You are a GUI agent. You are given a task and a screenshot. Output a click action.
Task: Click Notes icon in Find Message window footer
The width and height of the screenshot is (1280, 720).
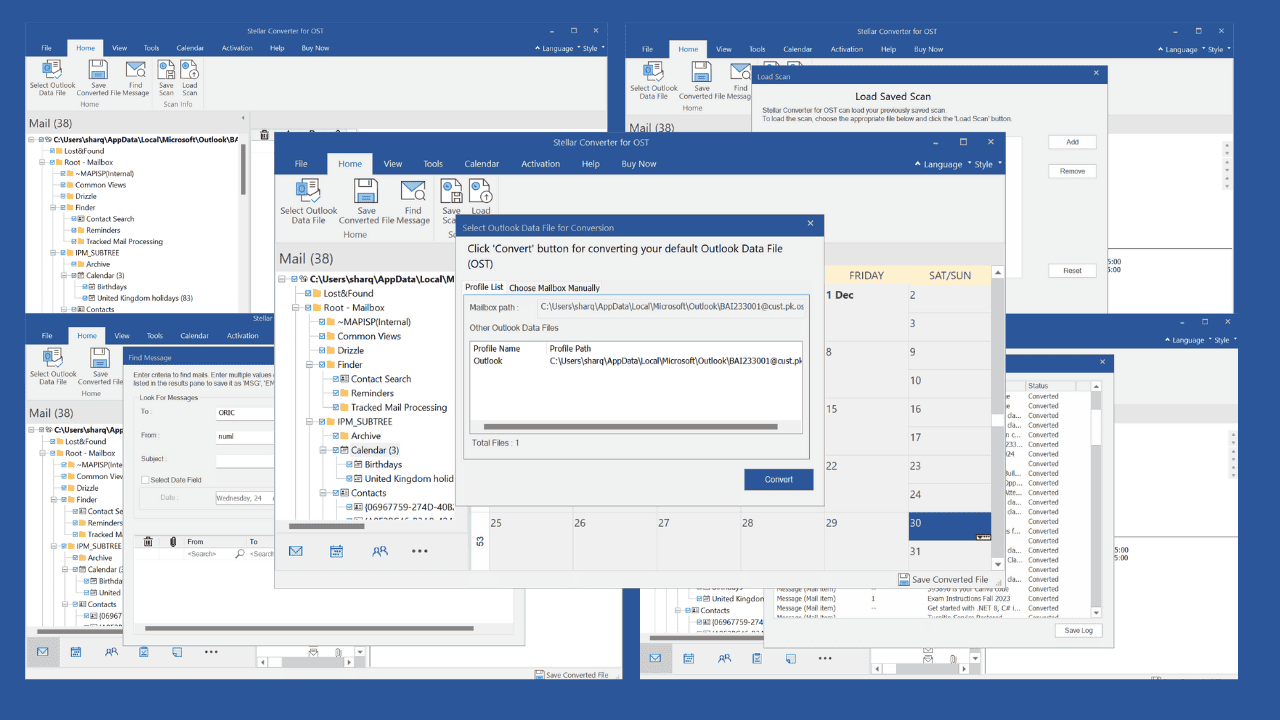(177, 652)
